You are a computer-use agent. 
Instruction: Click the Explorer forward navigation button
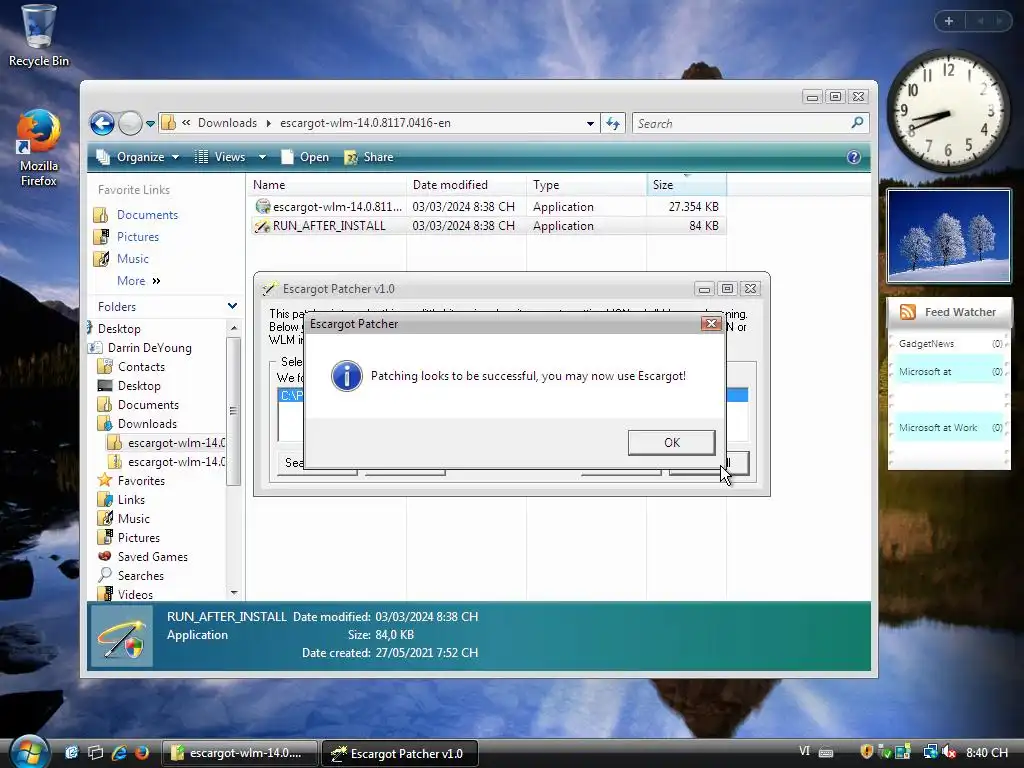pyautogui.click(x=130, y=123)
